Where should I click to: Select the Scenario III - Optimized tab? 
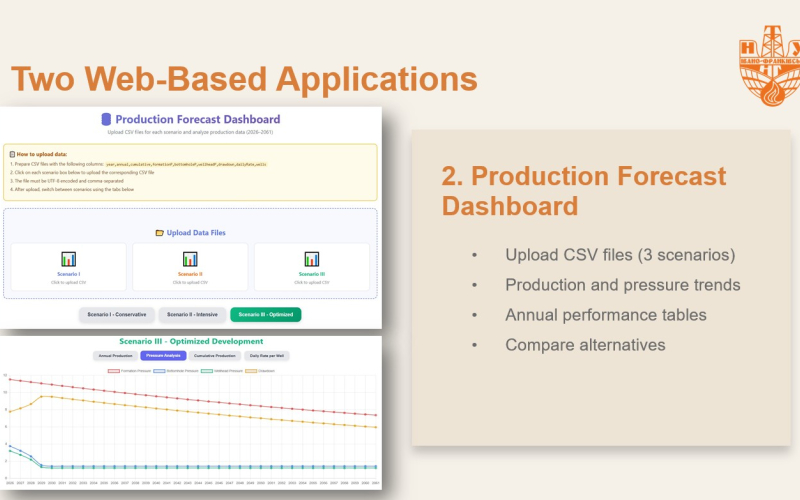(x=265, y=315)
